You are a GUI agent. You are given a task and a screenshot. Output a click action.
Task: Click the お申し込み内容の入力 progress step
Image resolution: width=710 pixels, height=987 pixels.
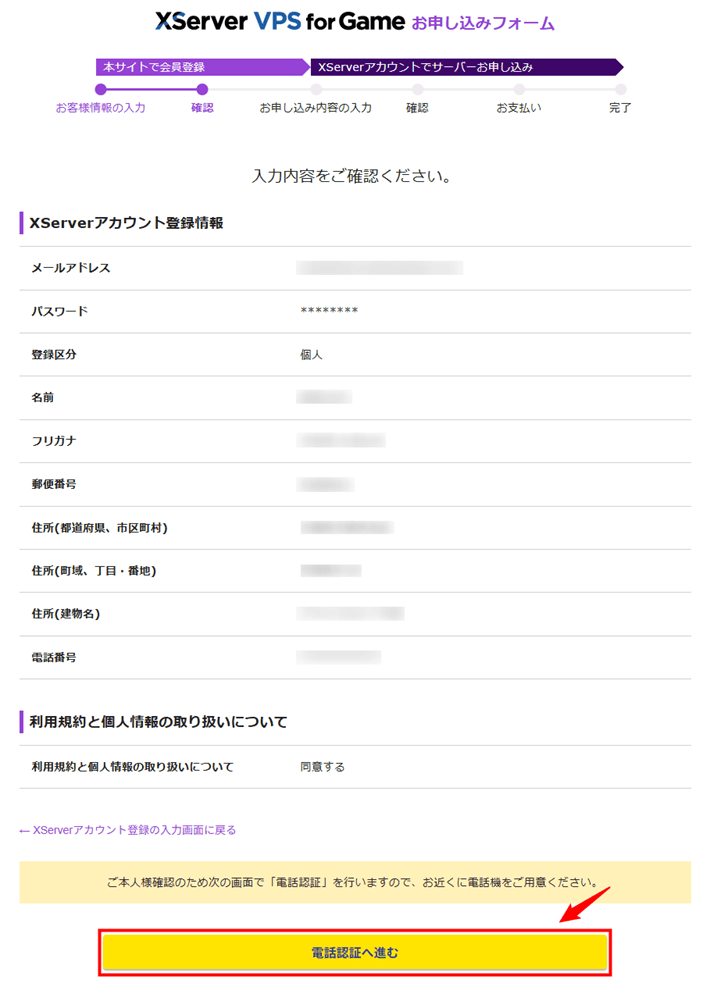point(315,108)
